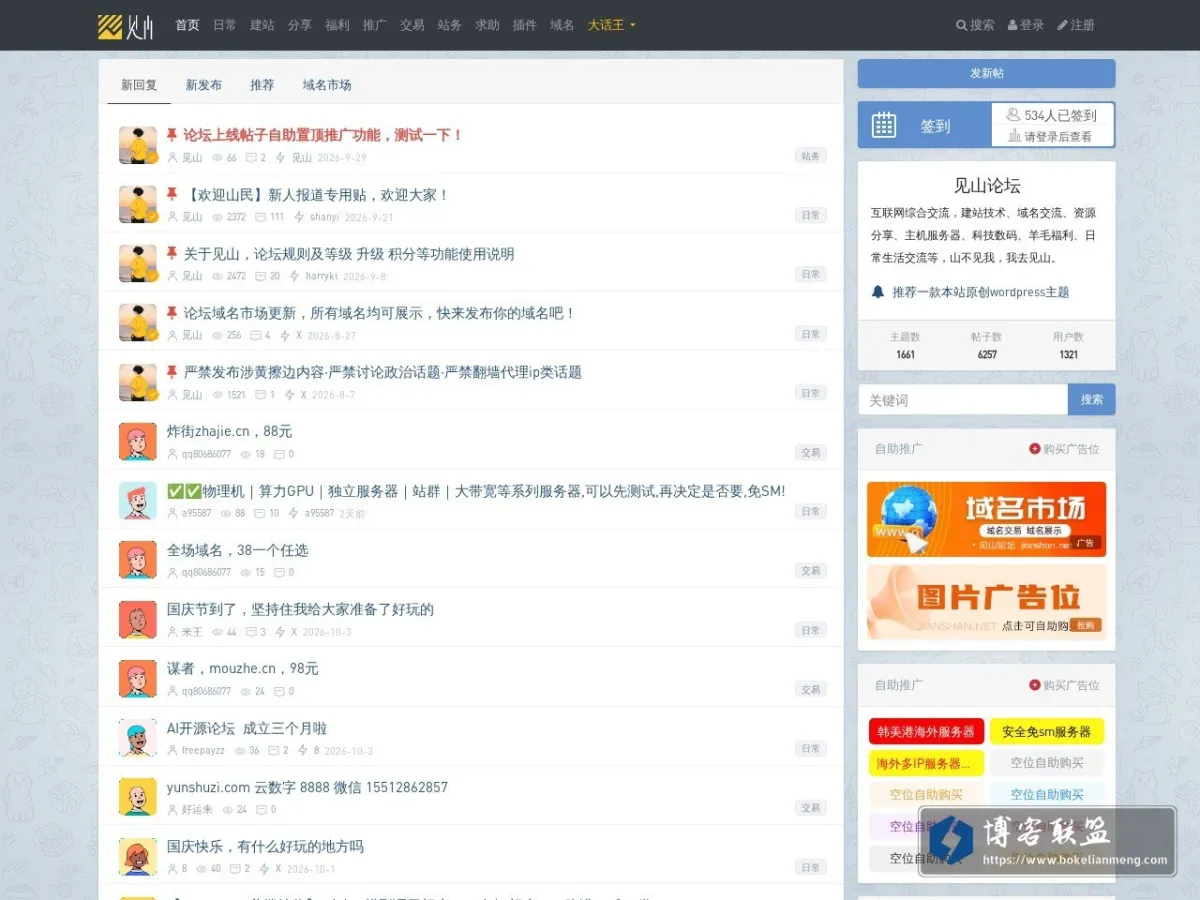
Task: Open the 图片广告位 banner ad
Action: (x=987, y=602)
